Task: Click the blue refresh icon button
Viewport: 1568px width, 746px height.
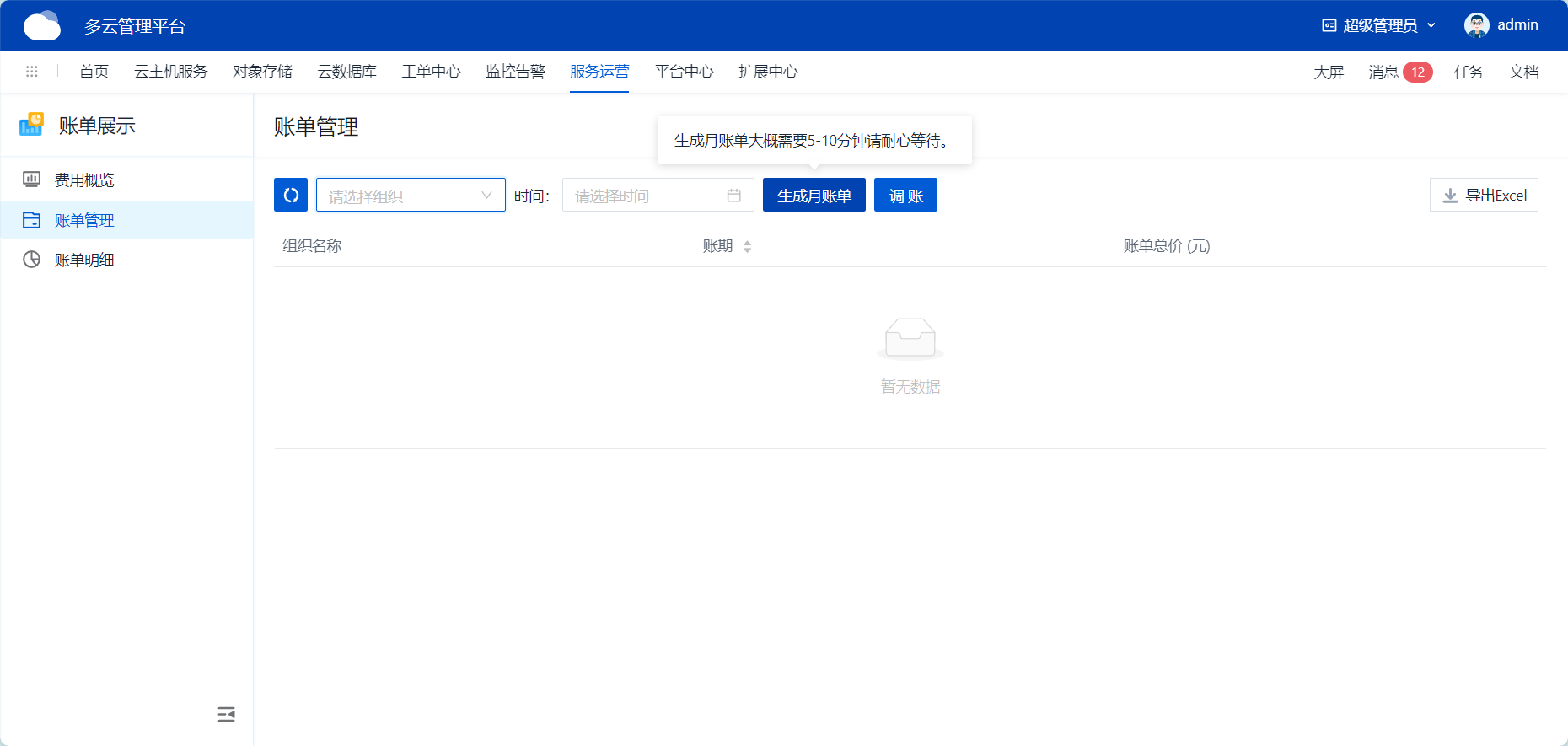Action: coord(291,195)
